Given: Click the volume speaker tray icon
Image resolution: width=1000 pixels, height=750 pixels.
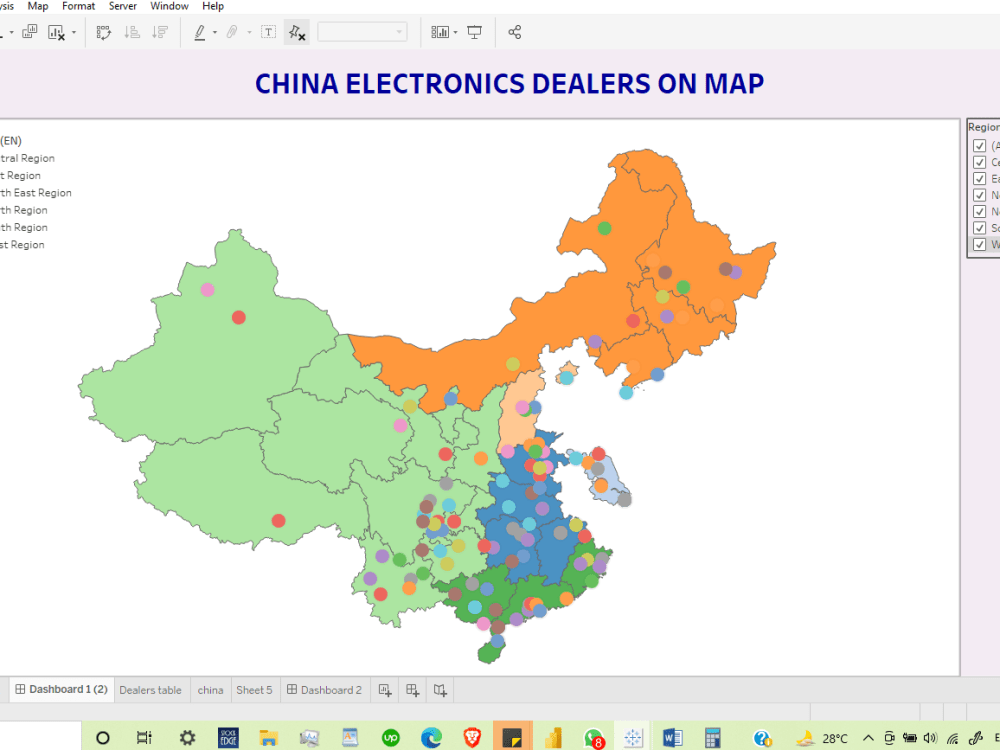Looking at the screenshot, I should pyautogui.click(x=930, y=738).
